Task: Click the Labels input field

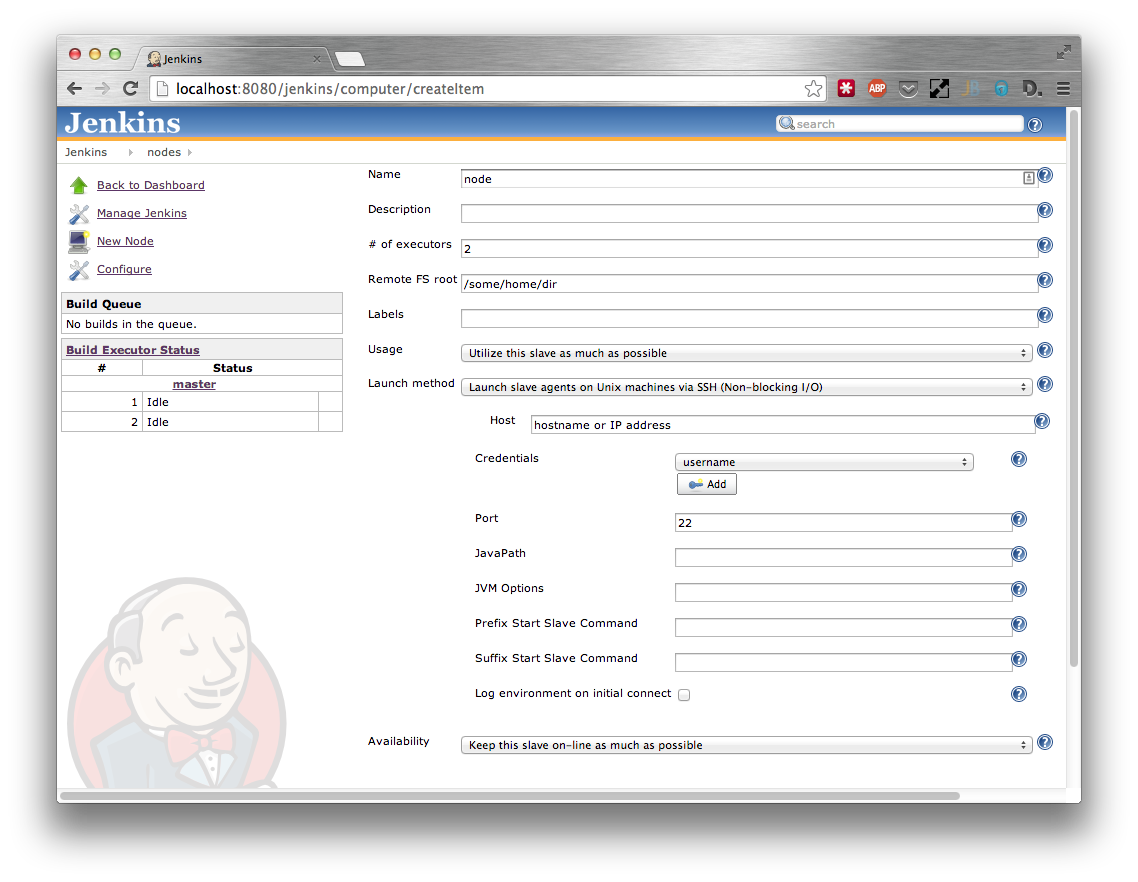Action: [750, 318]
